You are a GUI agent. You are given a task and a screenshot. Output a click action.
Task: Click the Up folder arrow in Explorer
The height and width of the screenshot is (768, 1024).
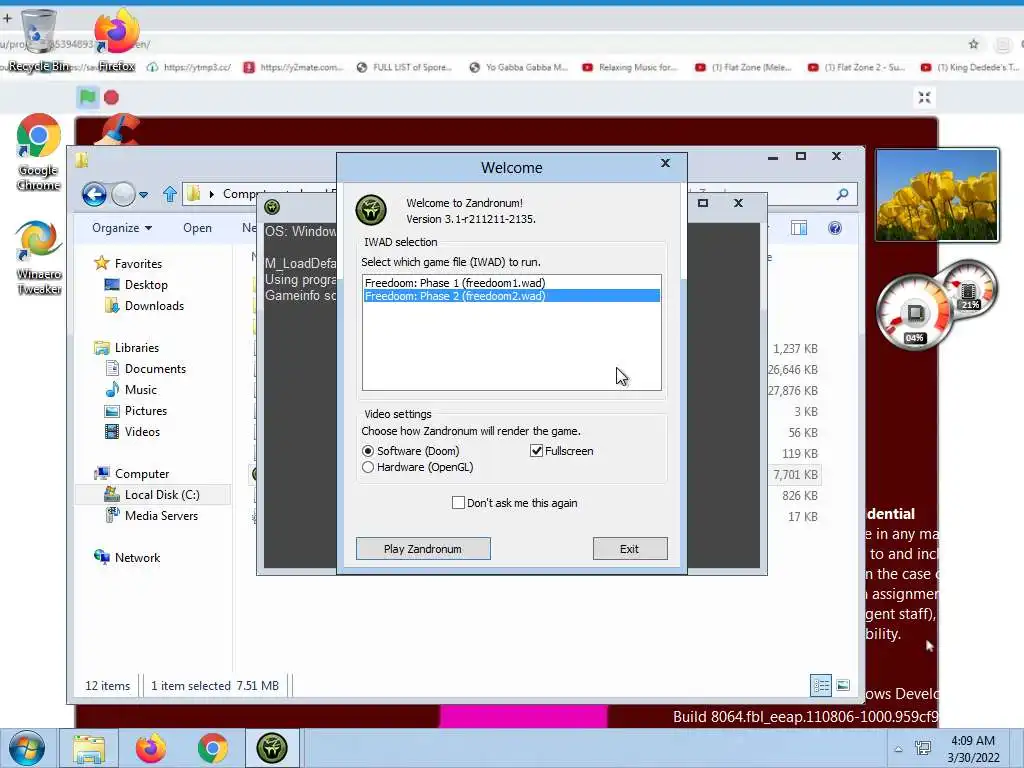click(170, 194)
